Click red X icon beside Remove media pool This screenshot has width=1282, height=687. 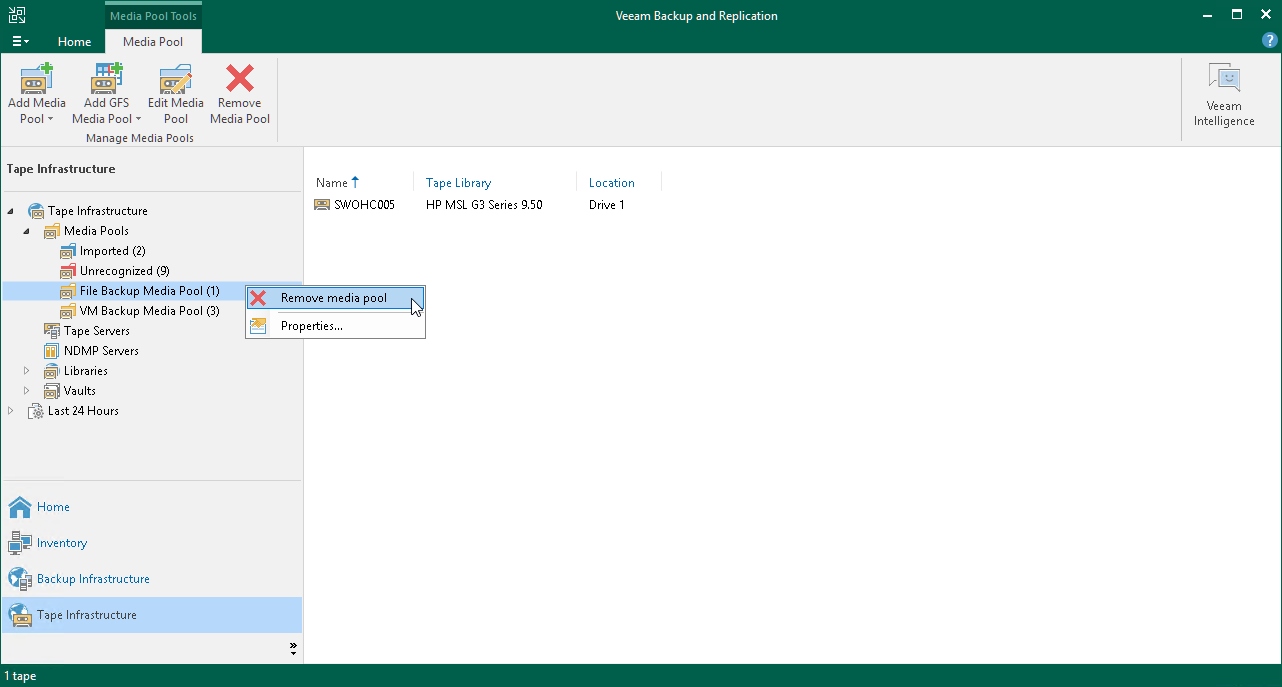pos(258,298)
